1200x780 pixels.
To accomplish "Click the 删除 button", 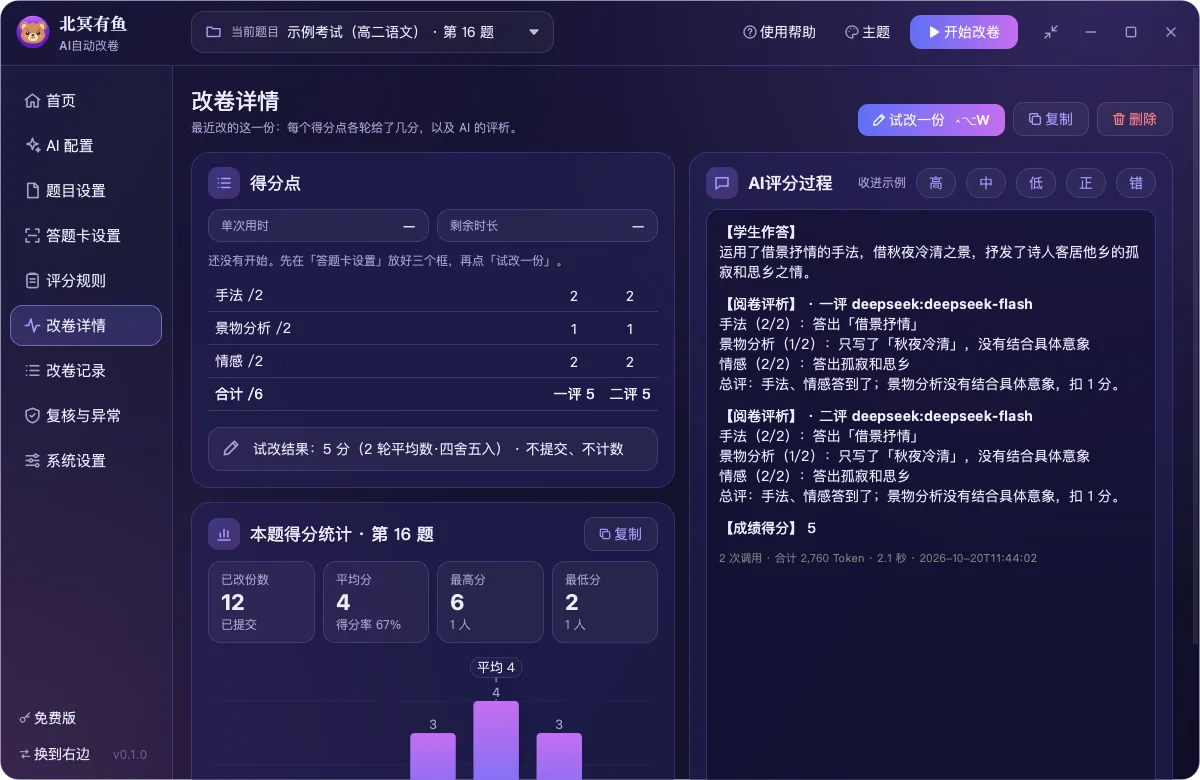I will (1135, 119).
